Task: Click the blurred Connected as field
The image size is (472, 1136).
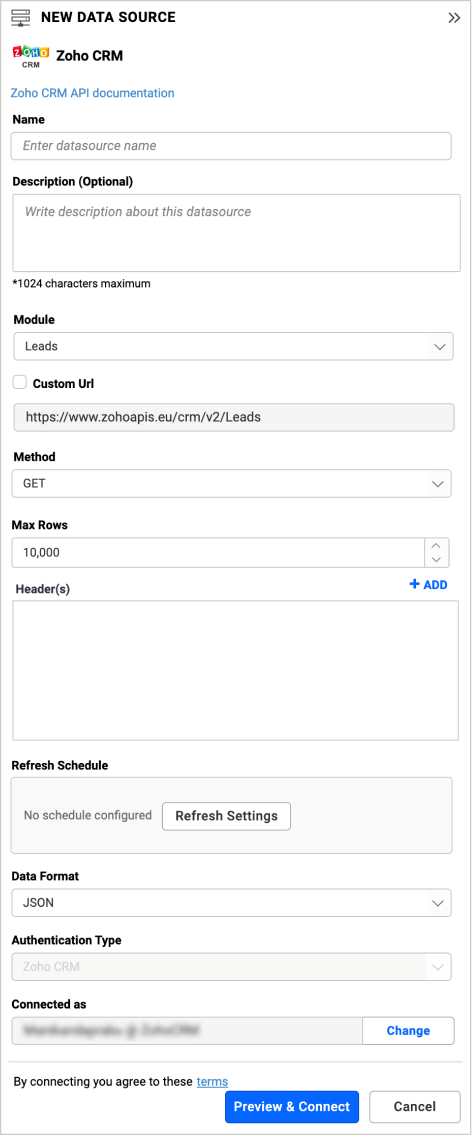Action: pyautogui.click(x=186, y=1030)
